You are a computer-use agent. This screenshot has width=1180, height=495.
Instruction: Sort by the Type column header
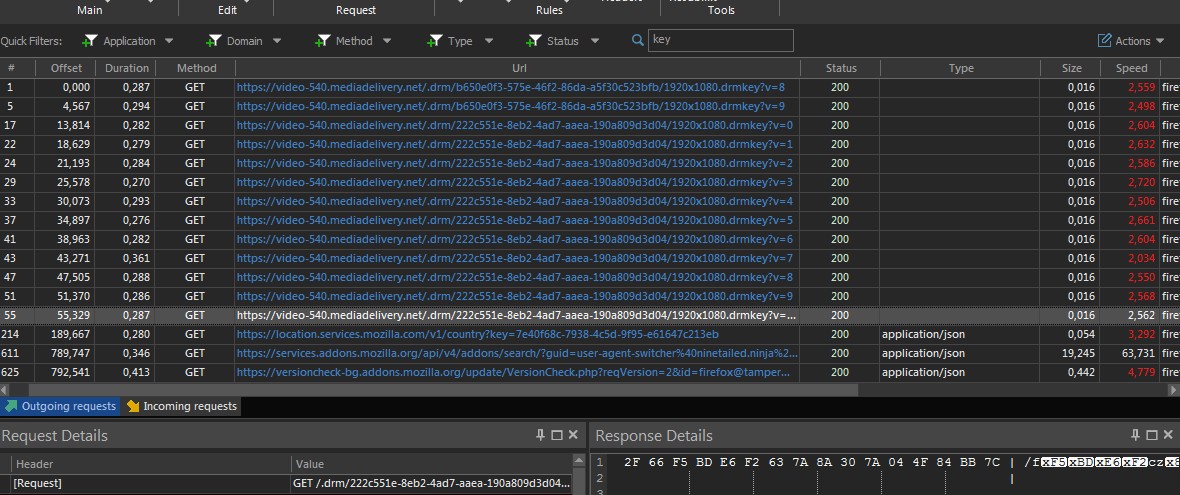pyautogui.click(x=961, y=68)
